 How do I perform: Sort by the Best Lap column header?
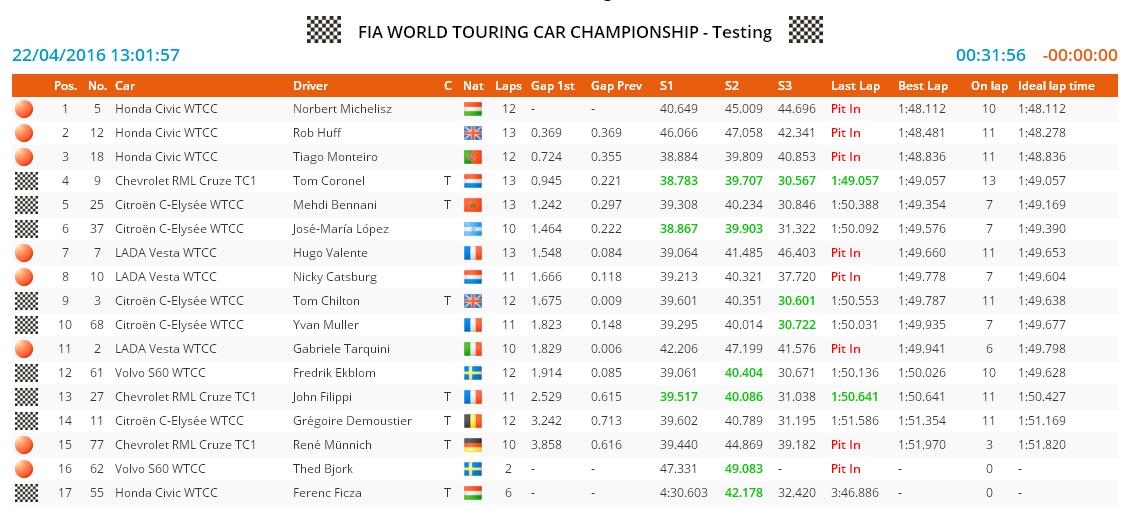coord(922,86)
